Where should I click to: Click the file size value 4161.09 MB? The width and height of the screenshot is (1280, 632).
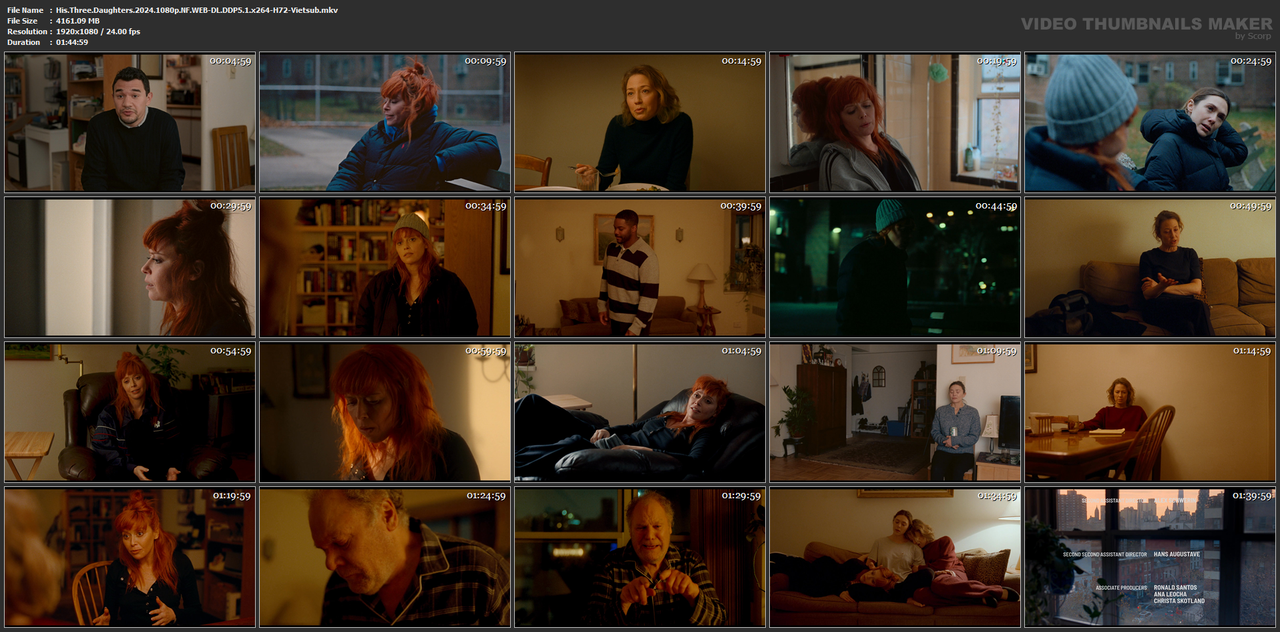tap(78, 21)
